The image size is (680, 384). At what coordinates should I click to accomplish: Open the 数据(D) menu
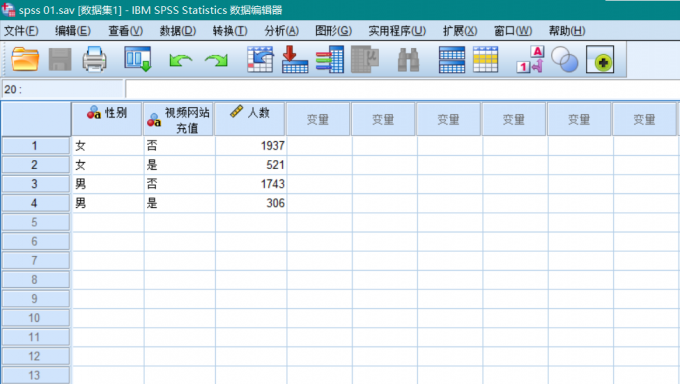pos(178,31)
